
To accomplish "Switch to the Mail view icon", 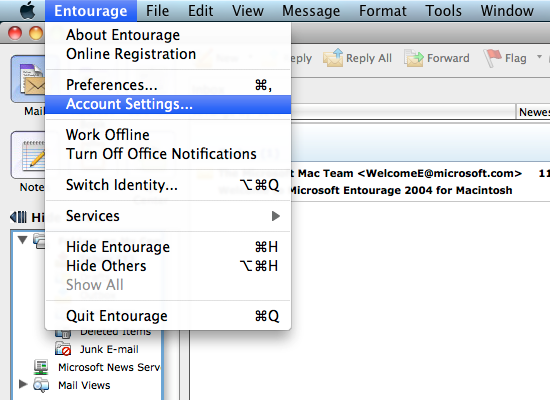I will pos(28,79).
